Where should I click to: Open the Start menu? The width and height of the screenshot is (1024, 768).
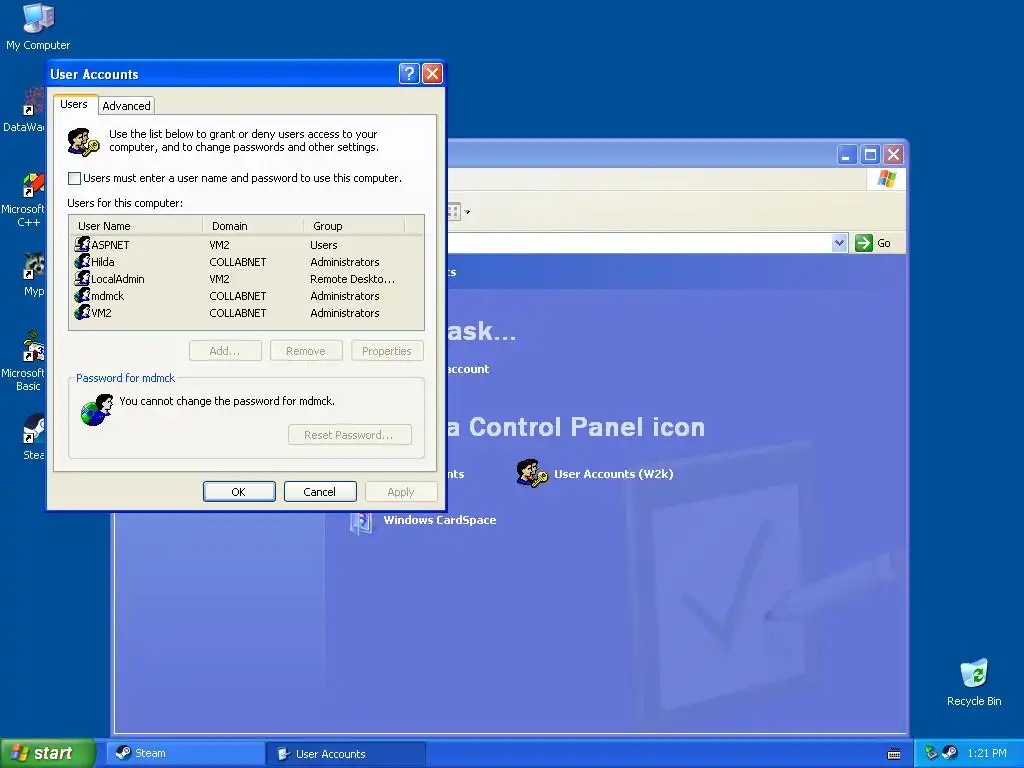point(47,753)
